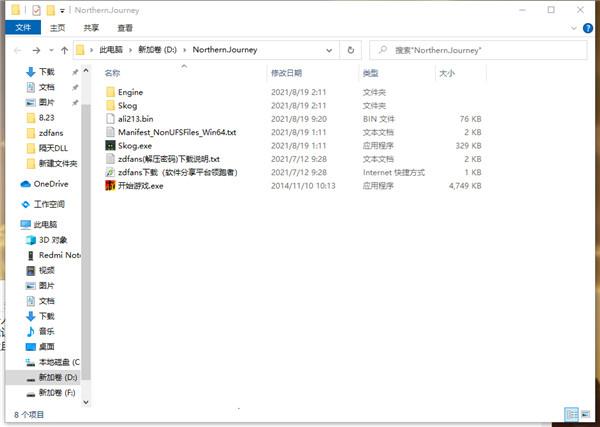Open 3D 对象 in the navigation pane
This screenshot has width=600, height=427.
pyautogui.click(x=53, y=240)
